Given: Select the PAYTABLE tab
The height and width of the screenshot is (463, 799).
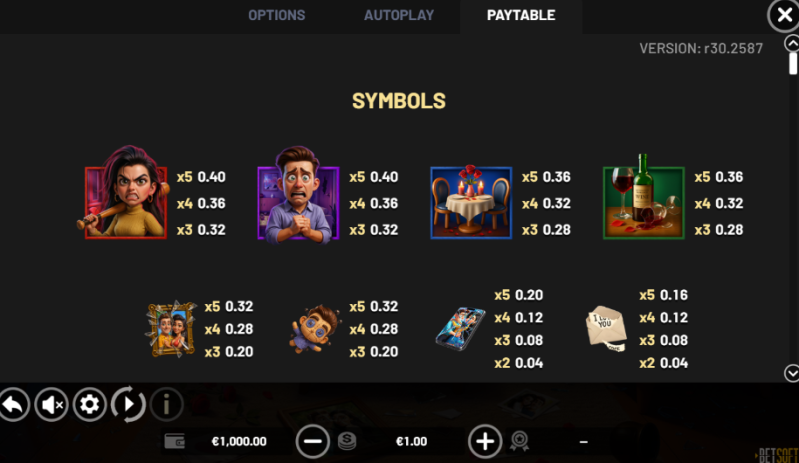Looking at the screenshot, I should (521, 15).
